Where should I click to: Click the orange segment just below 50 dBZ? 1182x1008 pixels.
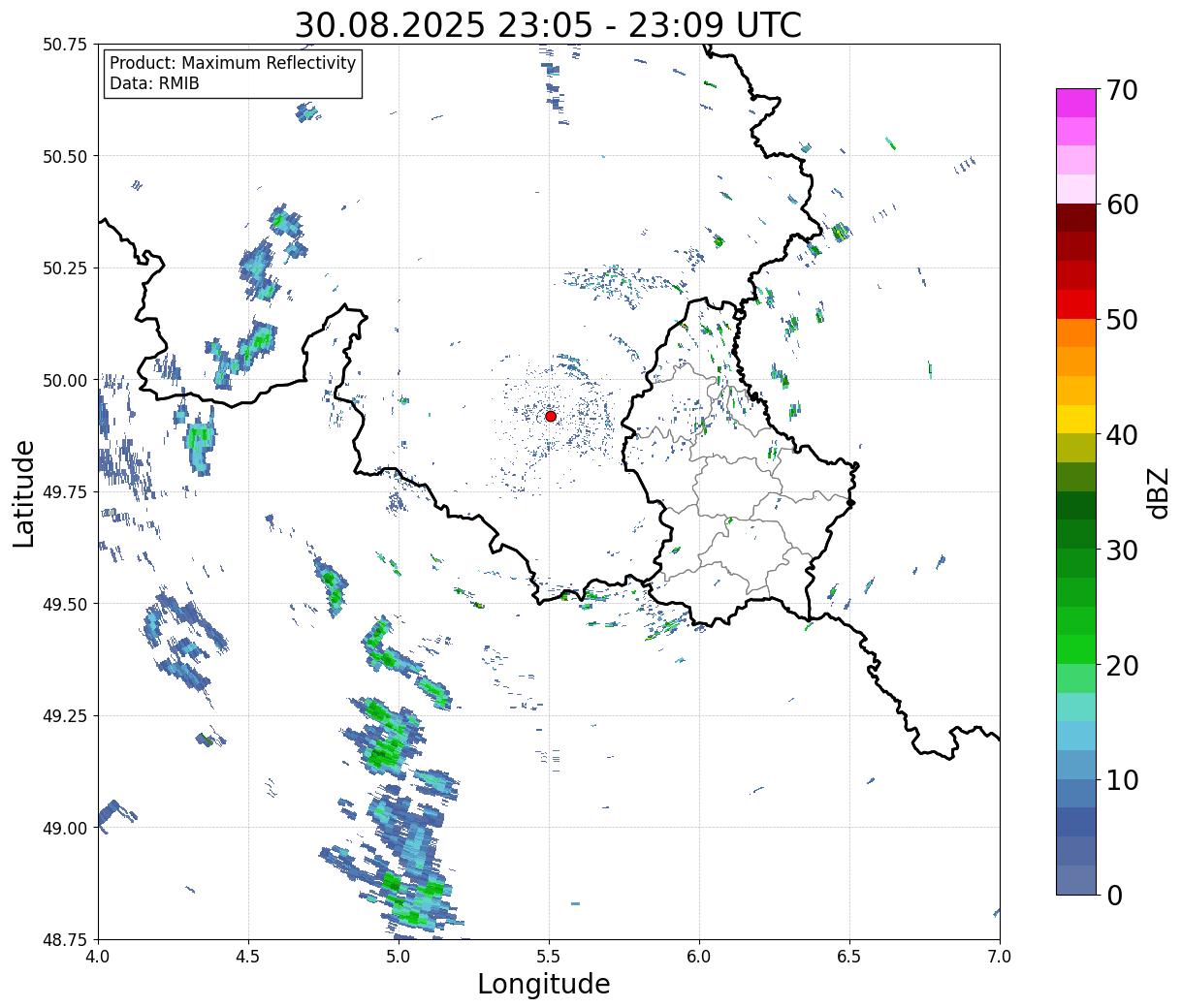point(1076,333)
